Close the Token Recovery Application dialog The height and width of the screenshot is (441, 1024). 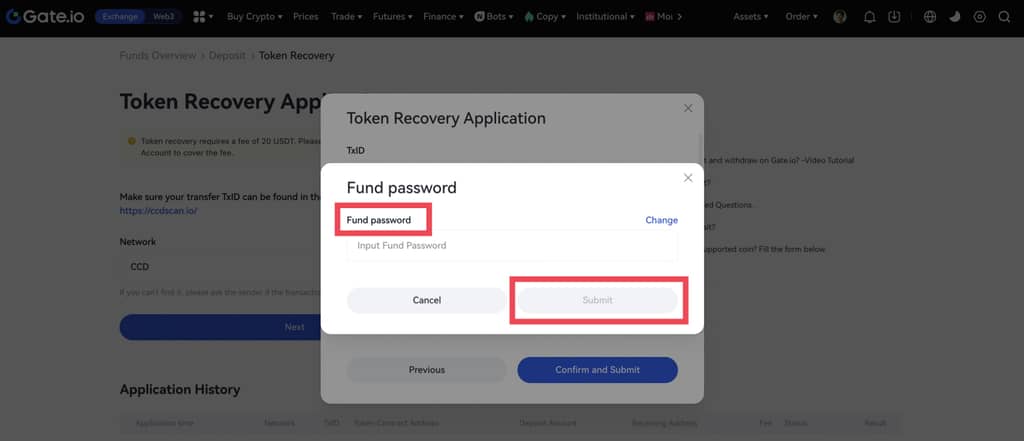[x=688, y=108]
